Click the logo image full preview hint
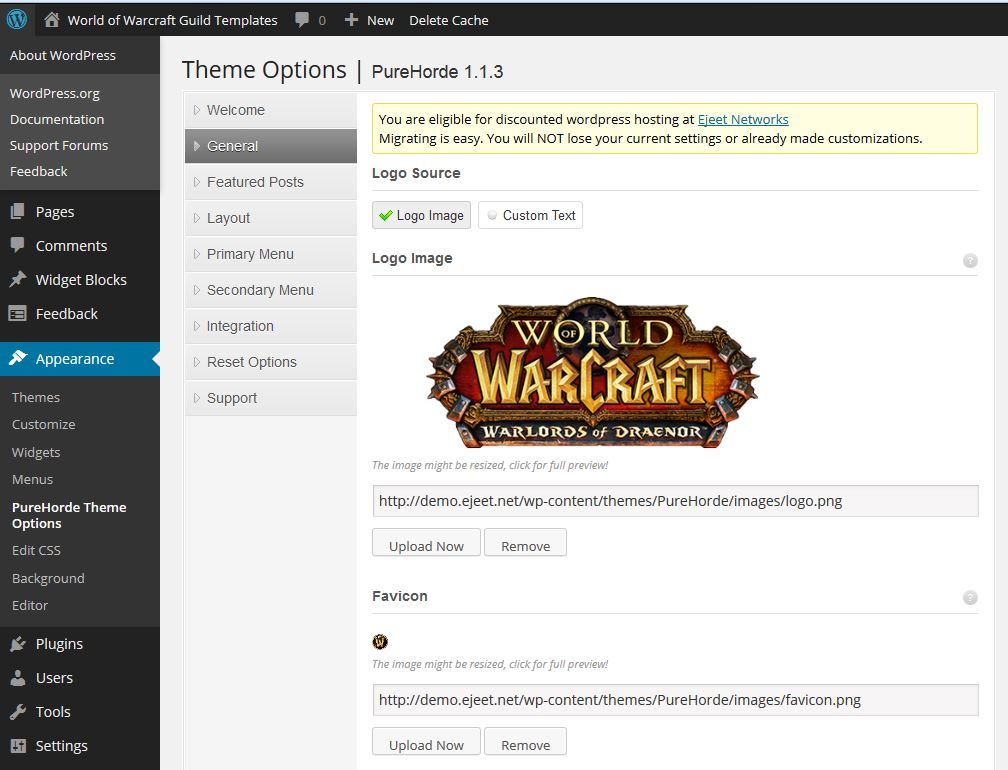1008x770 pixels. point(490,465)
